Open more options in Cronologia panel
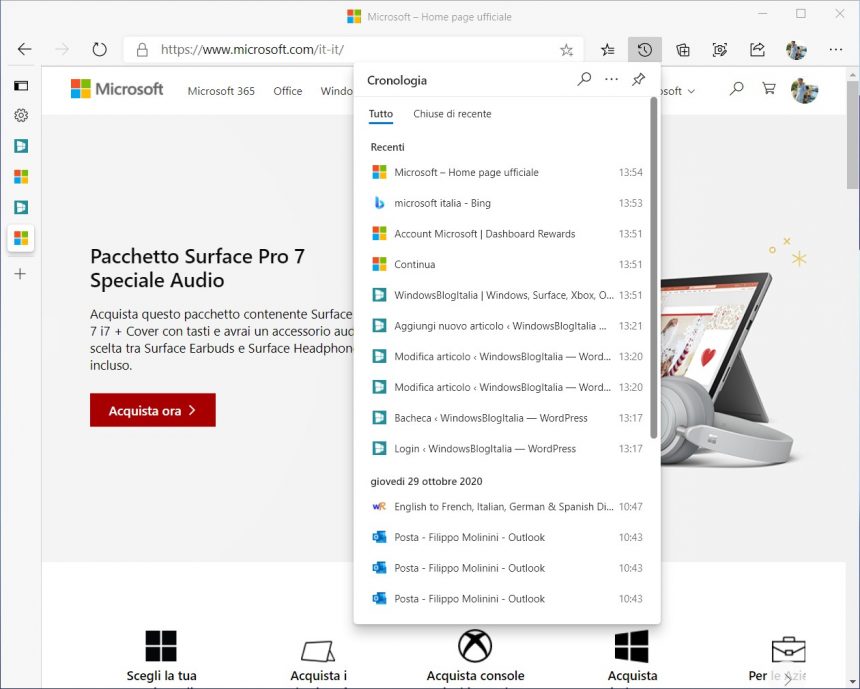Screen dimensions: 860x689 point(611,79)
